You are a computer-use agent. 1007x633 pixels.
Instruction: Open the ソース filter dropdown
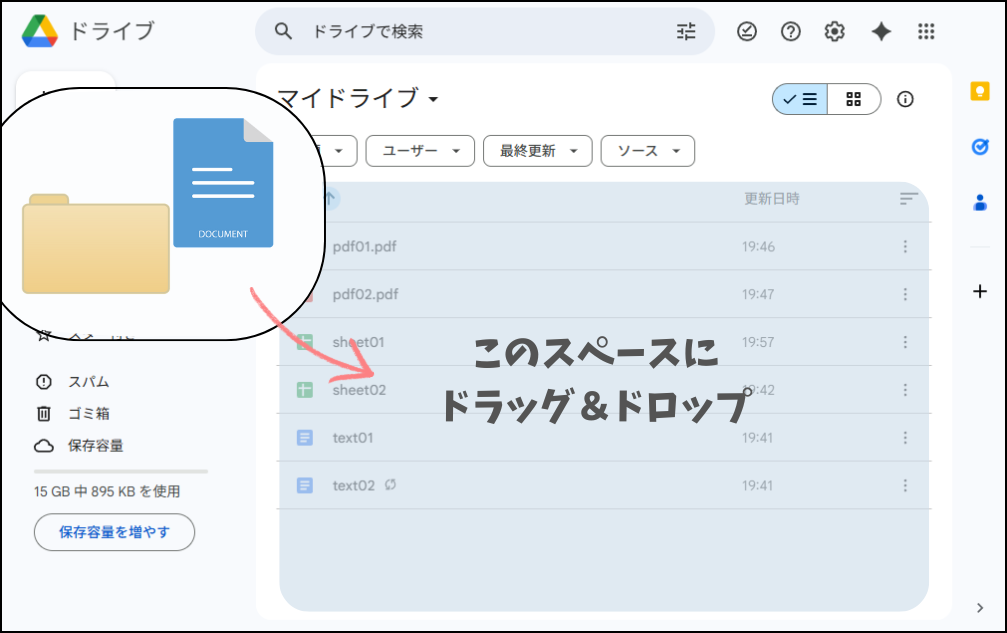(647, 151)
